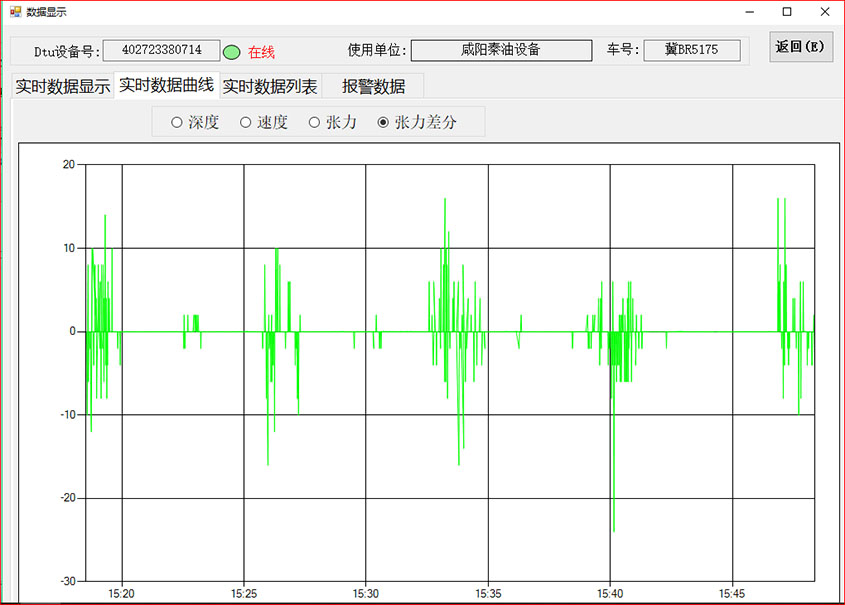The image size is (845, 605).
Task: Open the 实时数据列表 tab
Action: pos(268,86)
